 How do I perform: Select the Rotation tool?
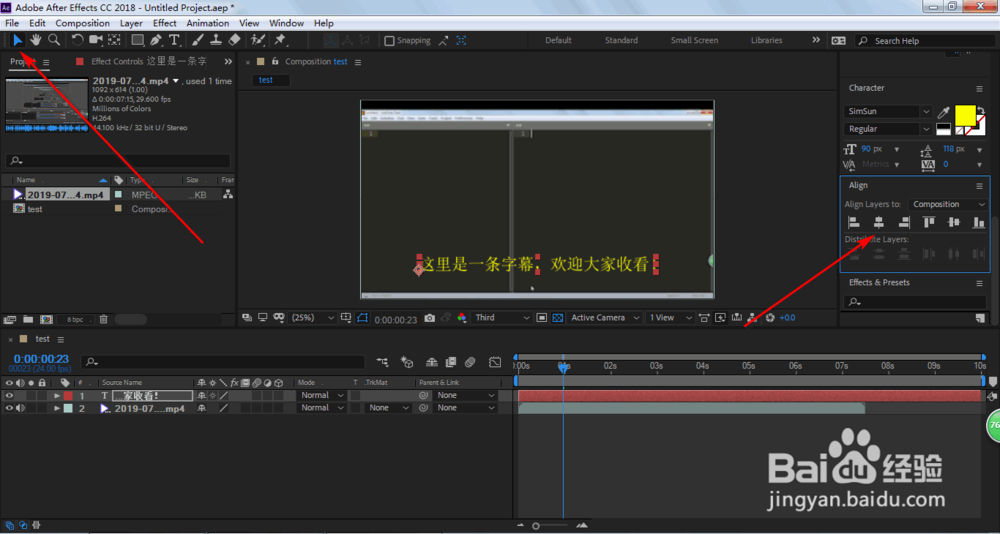[x=77, y=40]
